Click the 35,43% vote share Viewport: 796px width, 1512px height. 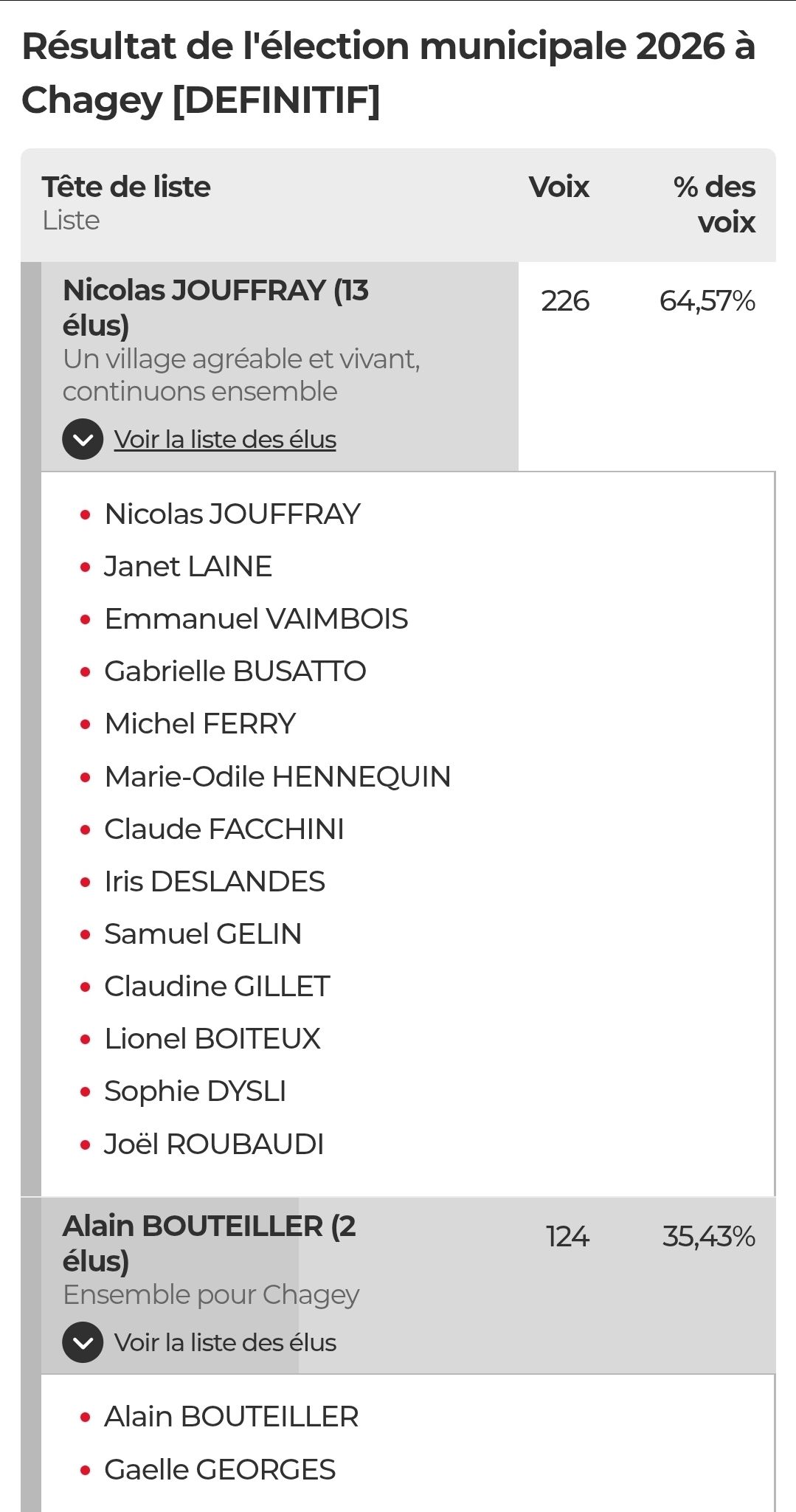click(x=708, y=1237)
